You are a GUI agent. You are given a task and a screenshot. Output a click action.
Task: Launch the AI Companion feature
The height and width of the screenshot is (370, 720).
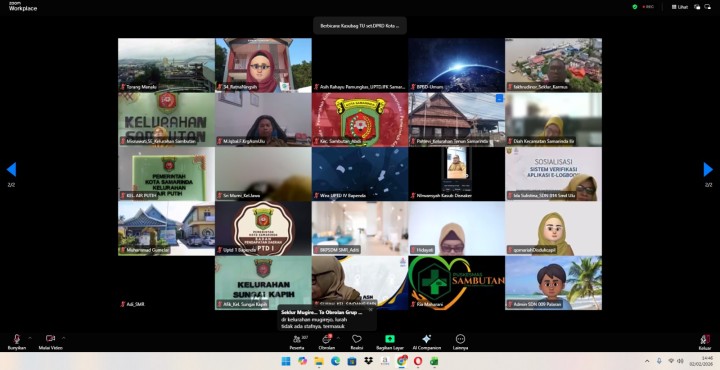coord(427,342)
